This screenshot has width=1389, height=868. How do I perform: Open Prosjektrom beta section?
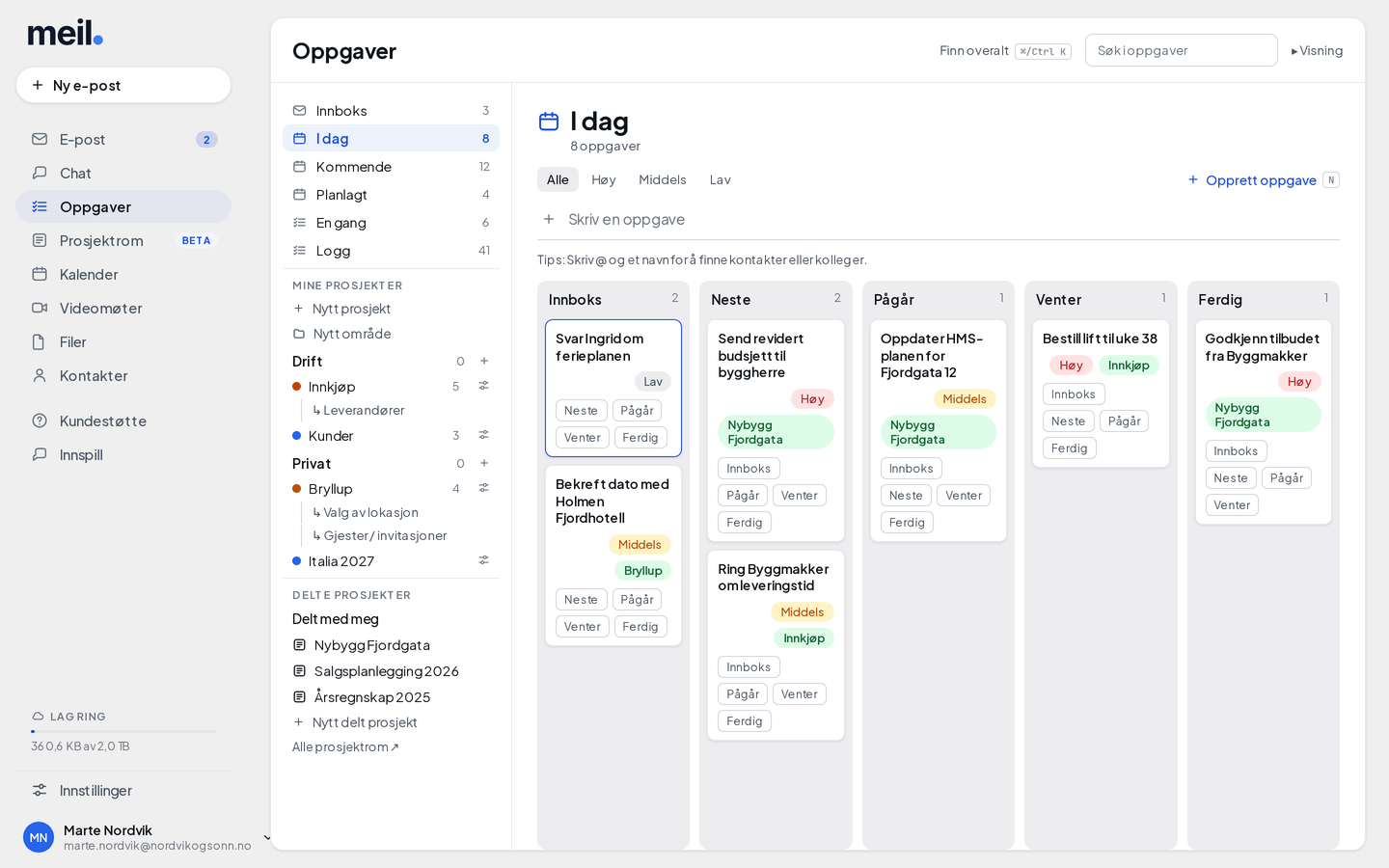[123, 240]
